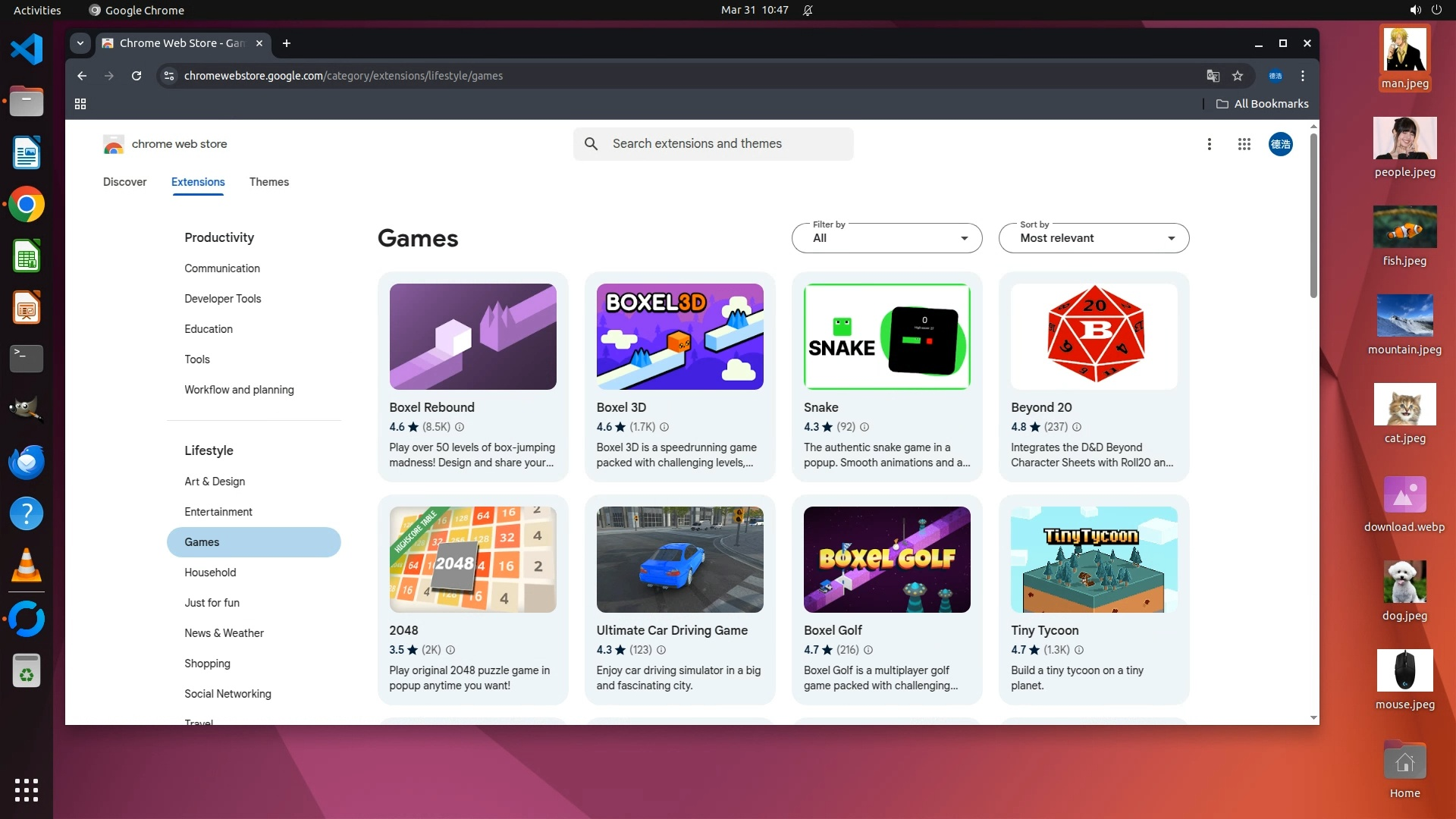Select Developer Tools category
This screenshot has width=1456, height=819.
222,299
